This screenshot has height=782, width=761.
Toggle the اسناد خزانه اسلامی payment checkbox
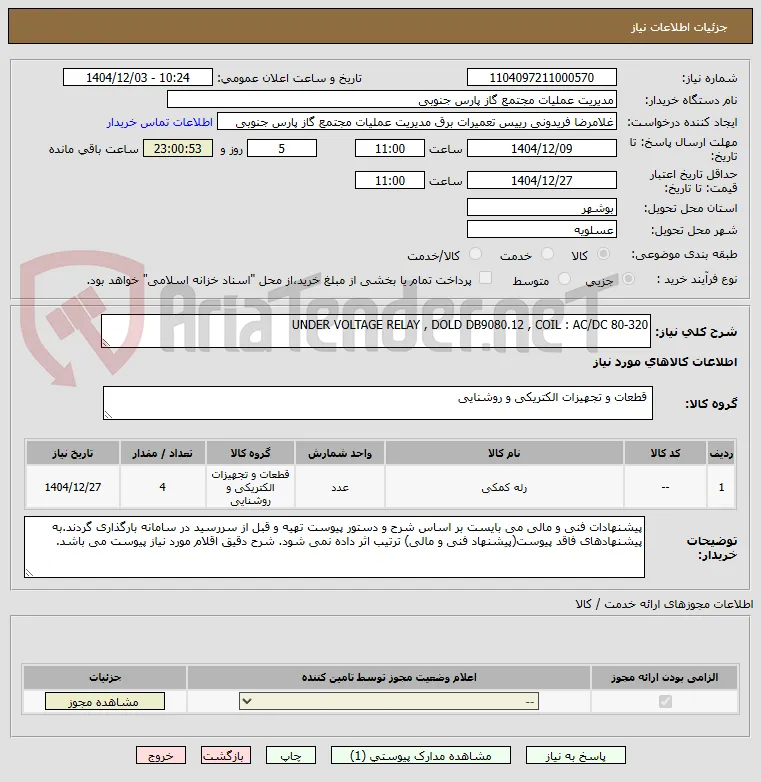click(x=485, y=278)
